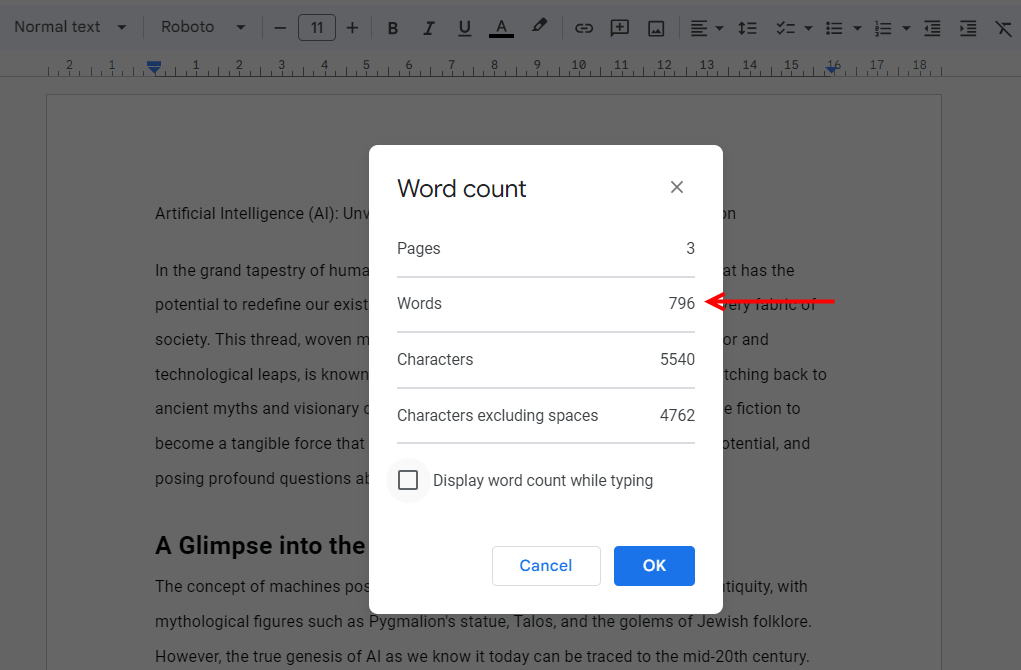Image resolution: width=1021 pixels, height=670 pixels.
Task: Click the Words value 796
Action: coord(682,303)
